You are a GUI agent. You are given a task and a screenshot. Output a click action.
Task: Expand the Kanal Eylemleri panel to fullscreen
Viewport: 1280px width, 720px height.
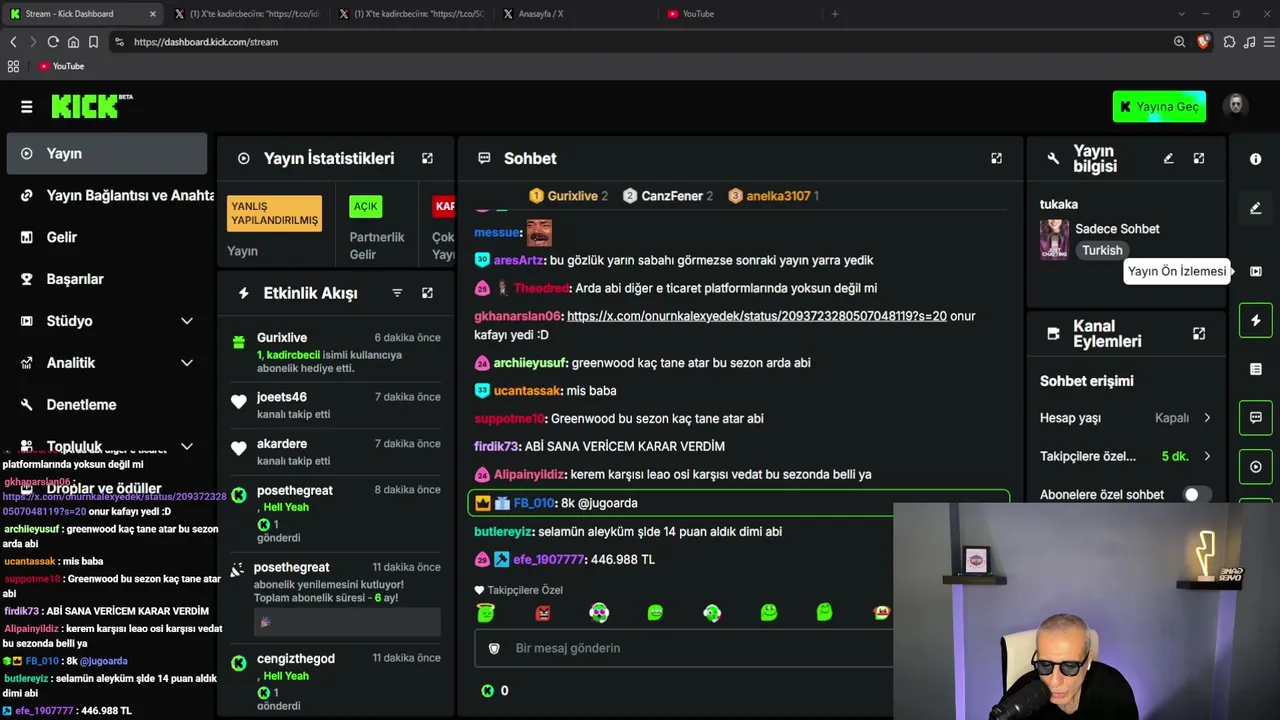pyautogui.click(x=1199, y=333)
